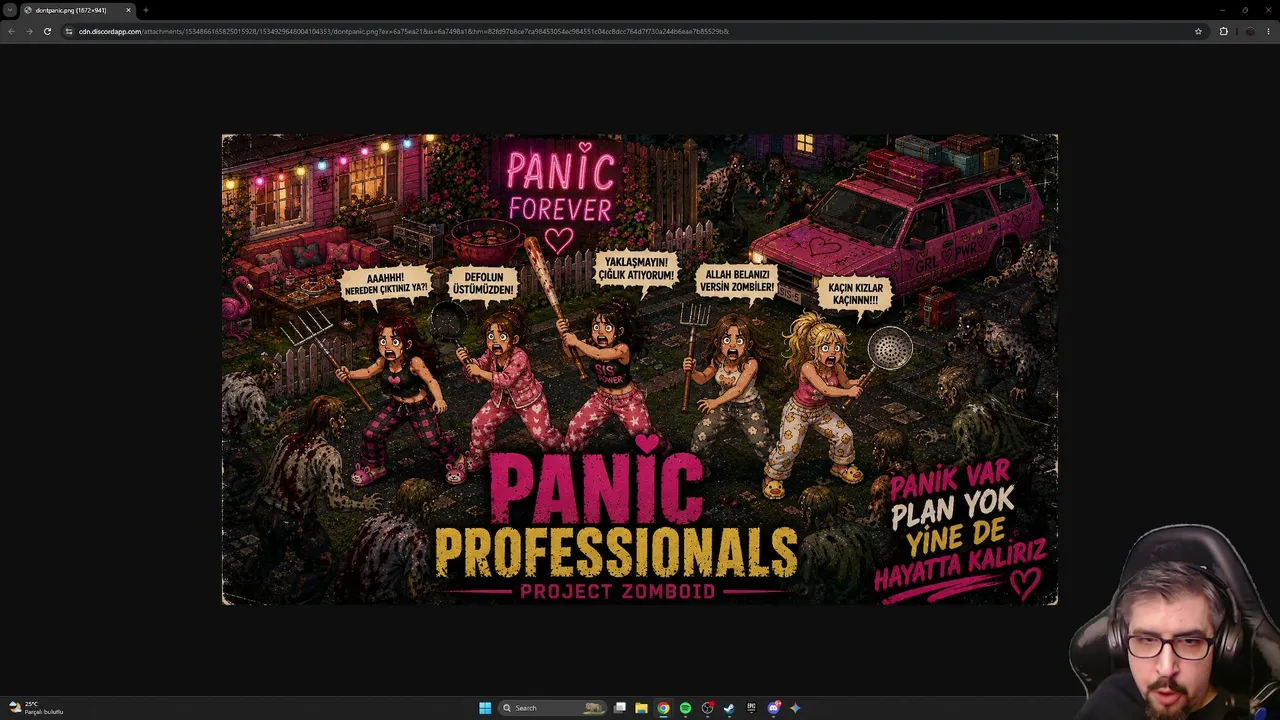Viewport: 1280px width, 720px height.
Task: Reload the current page
Action: [x=47, y=31]
